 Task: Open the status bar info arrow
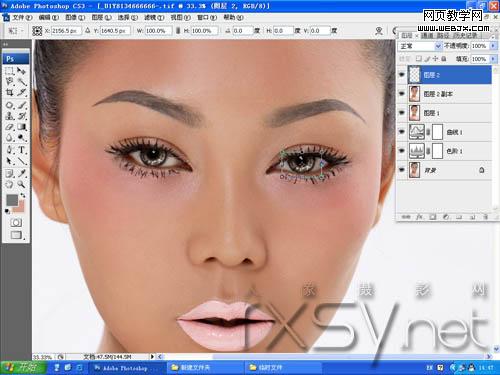click(152, 356)
